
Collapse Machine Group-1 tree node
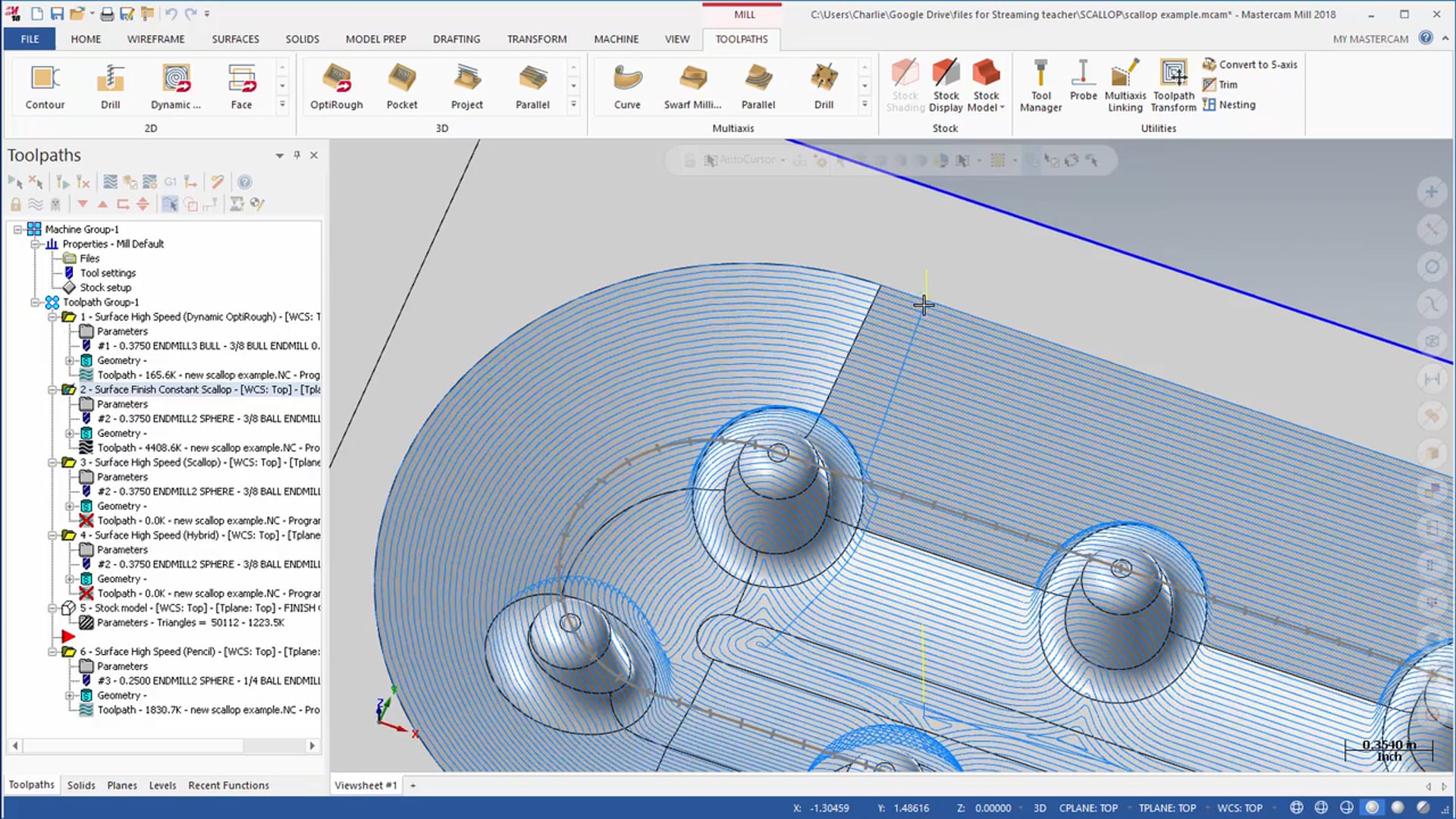coord(20,228)
